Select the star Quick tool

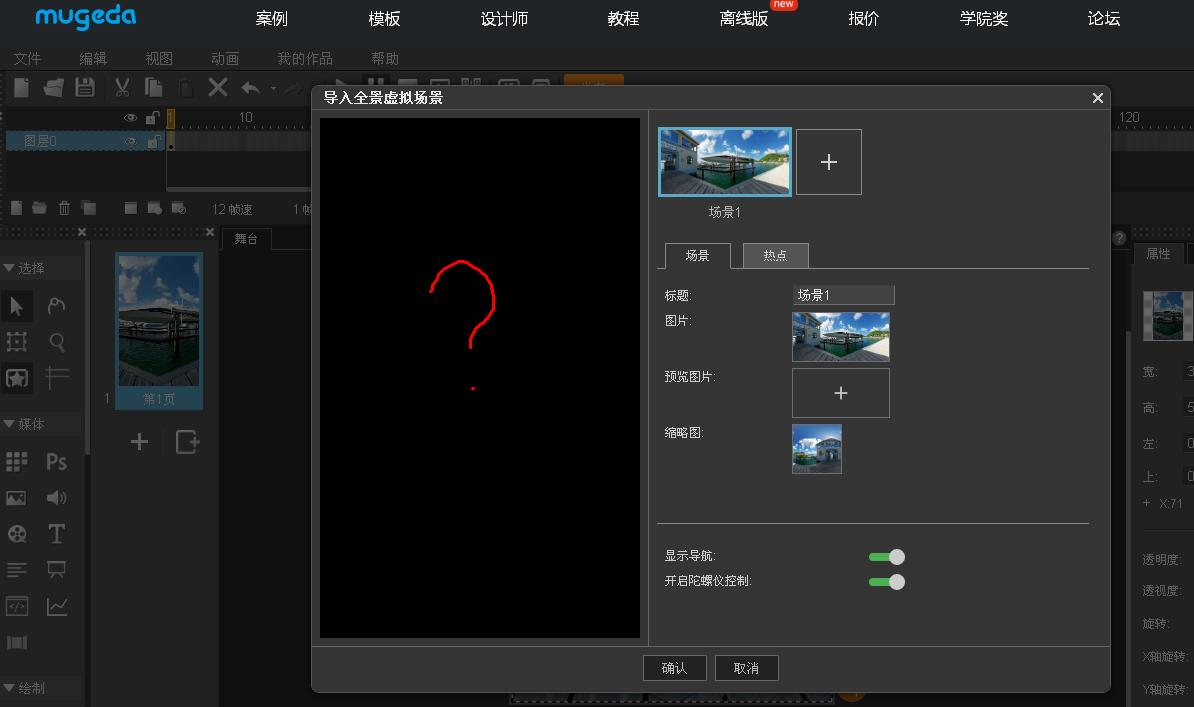(x=17, y=378)
